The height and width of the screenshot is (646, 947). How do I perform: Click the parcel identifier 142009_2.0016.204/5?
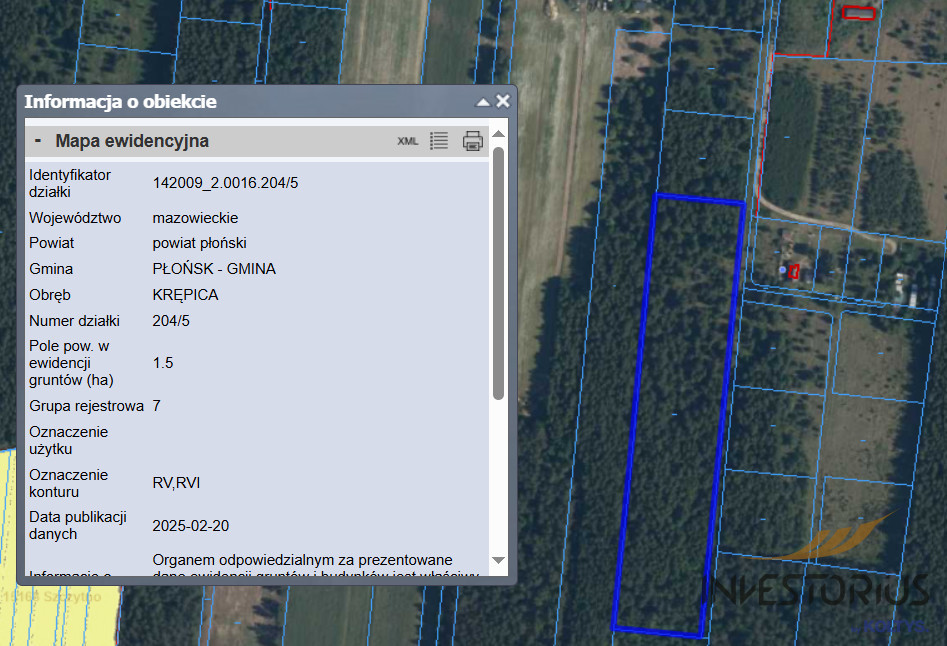tap(225, 183)
